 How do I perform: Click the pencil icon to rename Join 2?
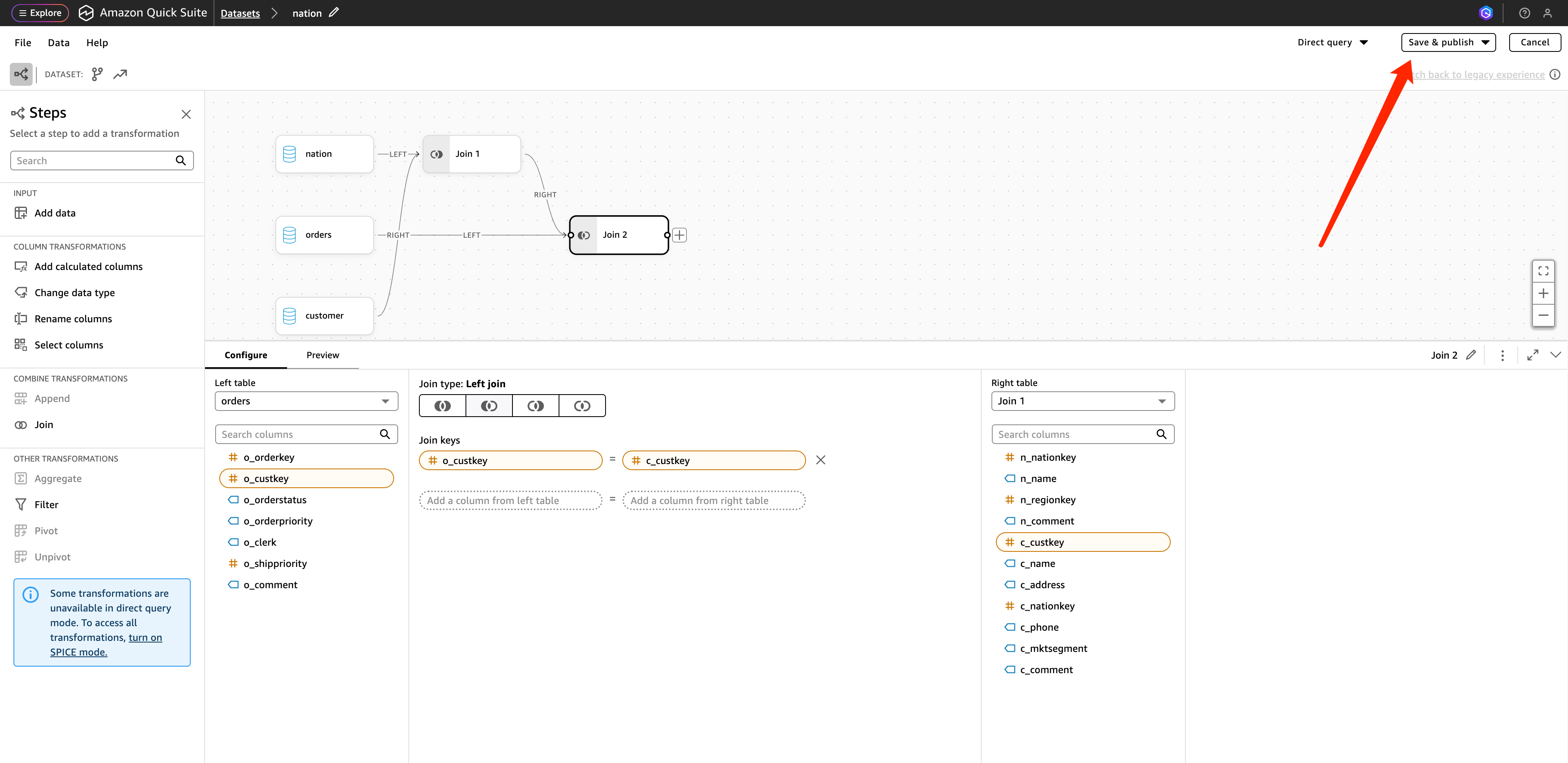pyautogui.click(x=1471, y=355)
